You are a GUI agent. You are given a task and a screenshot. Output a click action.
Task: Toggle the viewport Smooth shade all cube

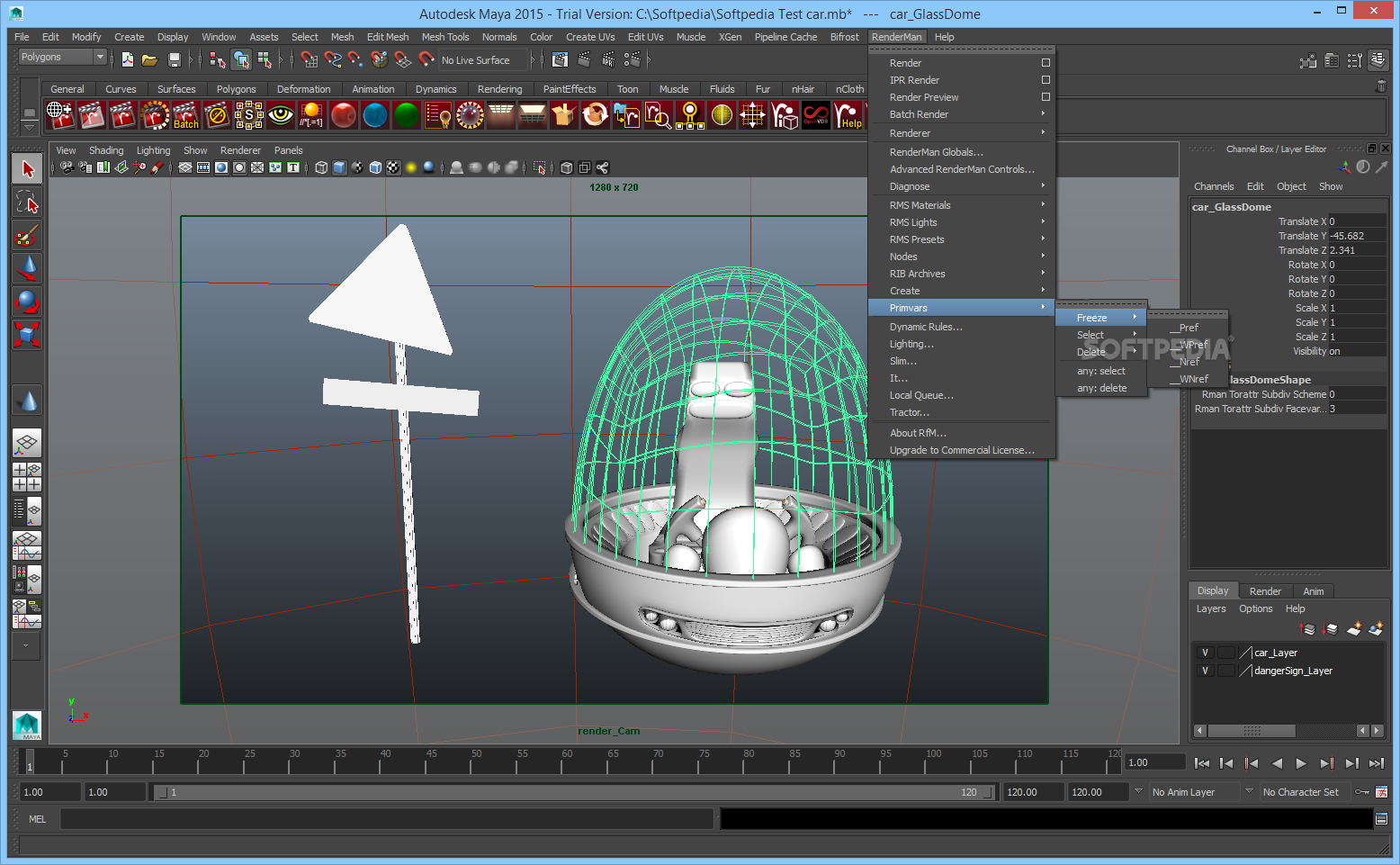click(x=339, y=167)
